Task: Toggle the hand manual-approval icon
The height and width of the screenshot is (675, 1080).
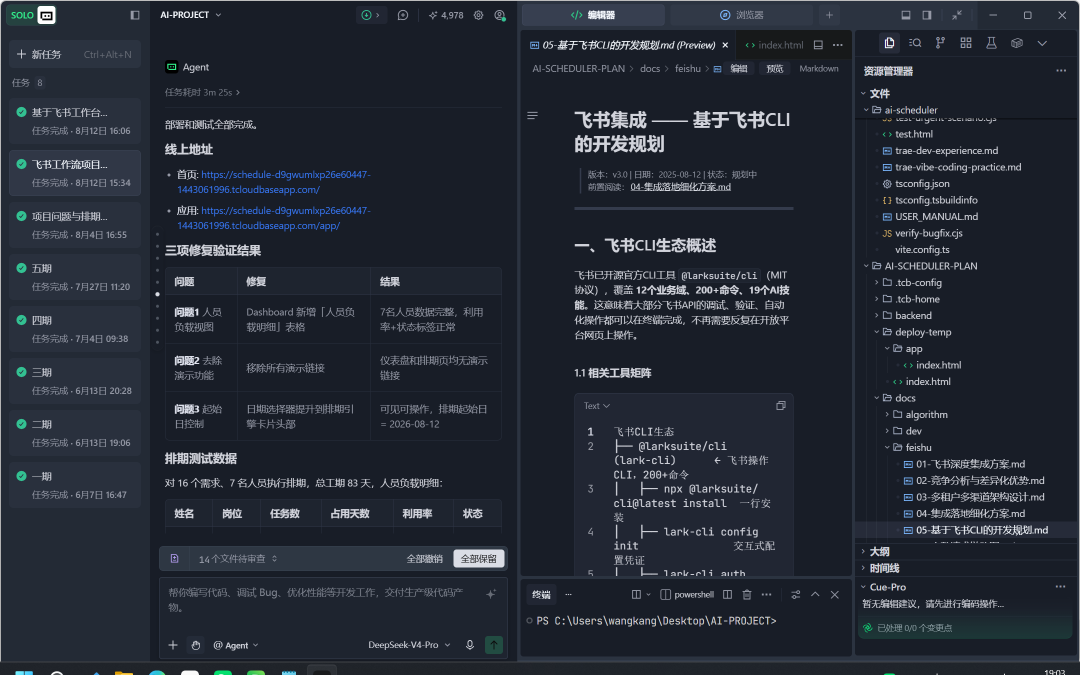Action: pyautogui.click(x=196, y=645)
